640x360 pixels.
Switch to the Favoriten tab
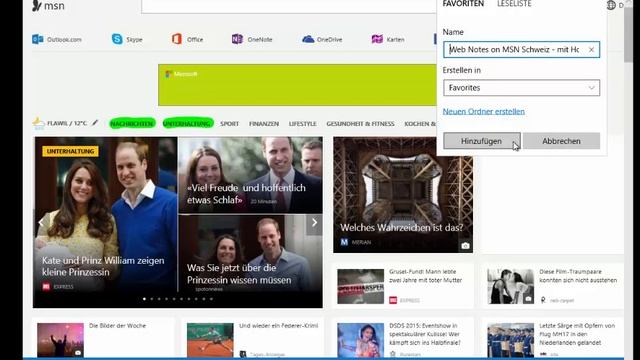463,4
